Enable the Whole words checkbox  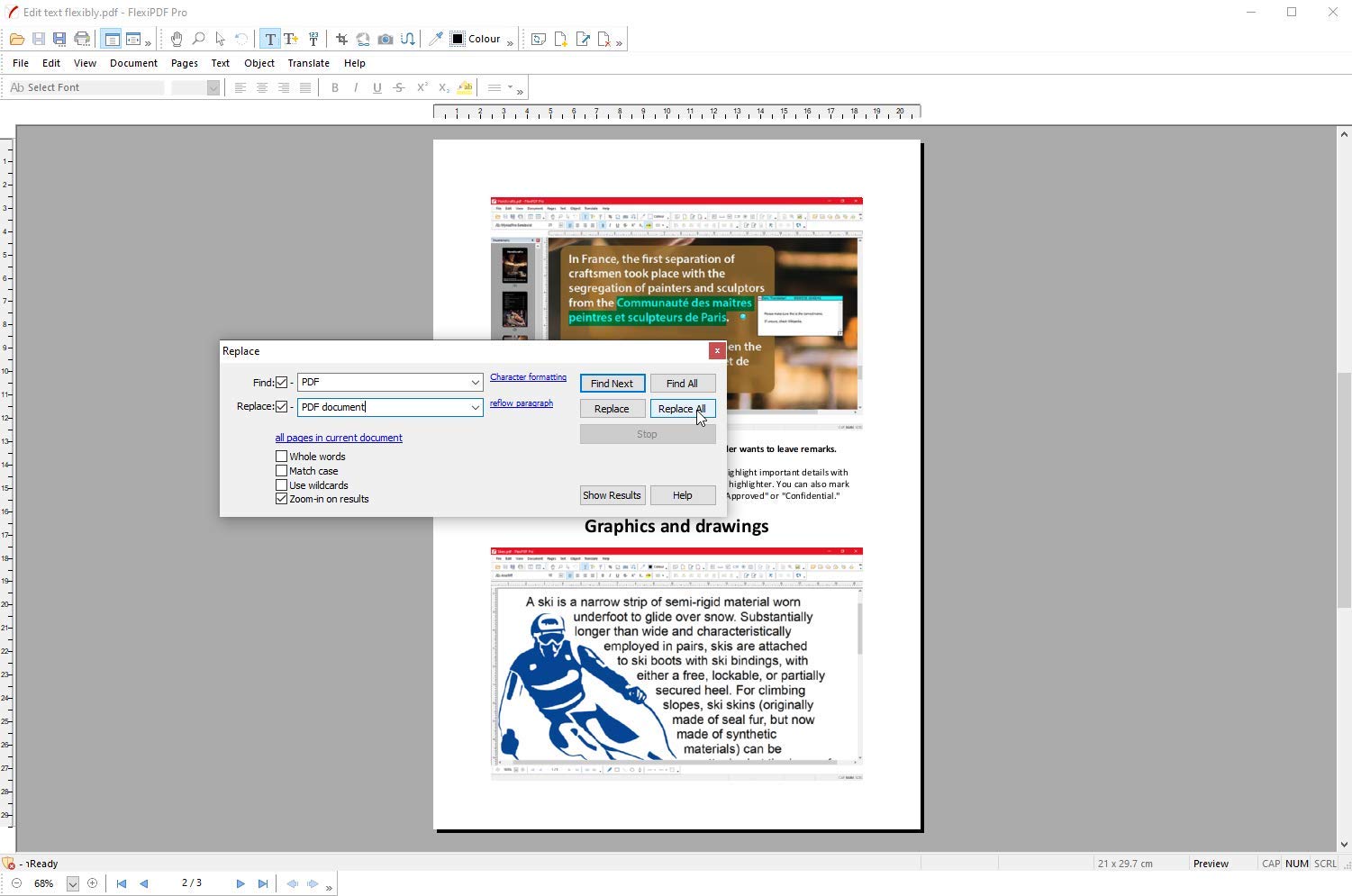point(282,457)
